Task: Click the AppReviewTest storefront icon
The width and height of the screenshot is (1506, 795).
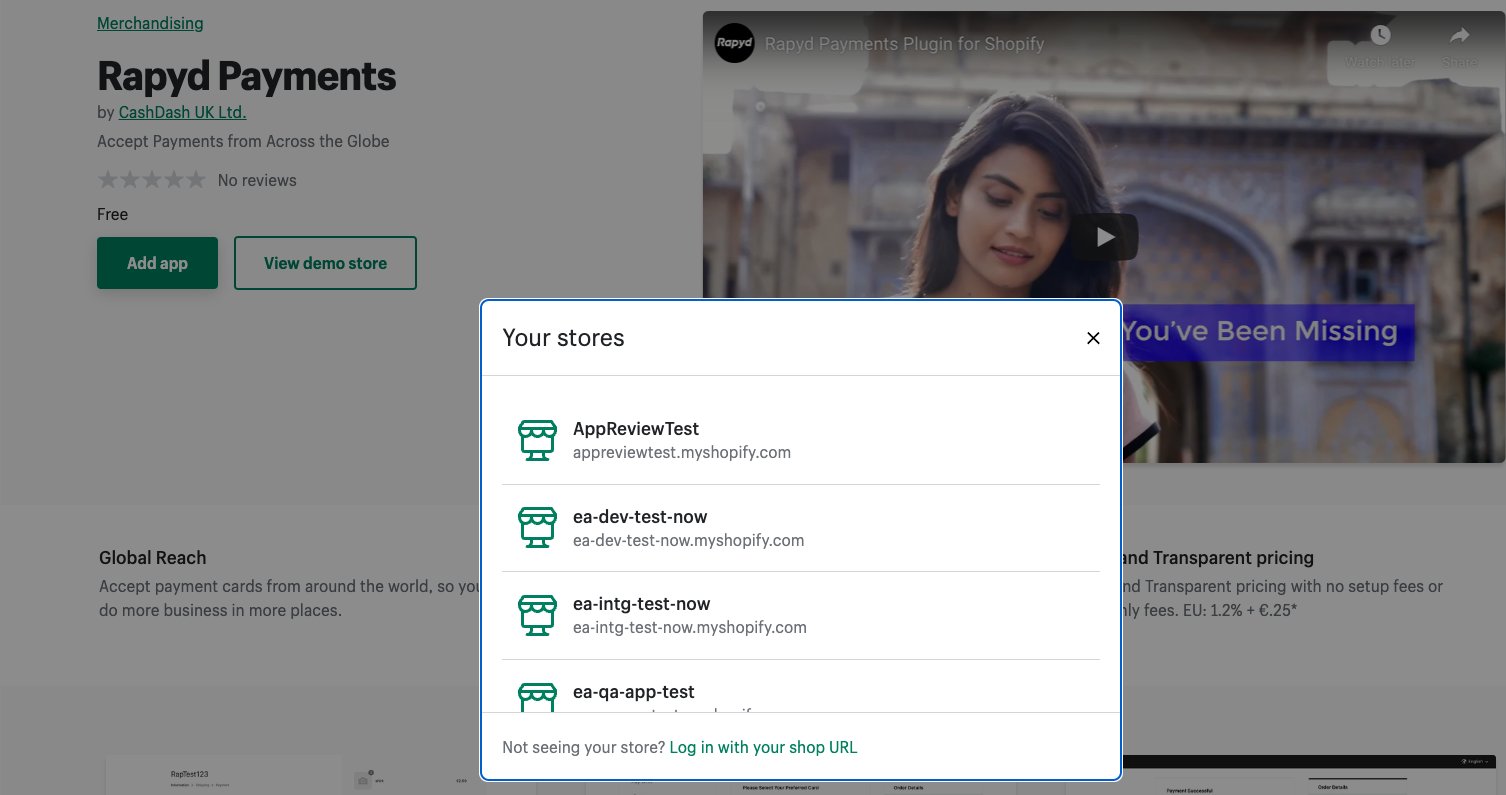Action: [537, 440]
